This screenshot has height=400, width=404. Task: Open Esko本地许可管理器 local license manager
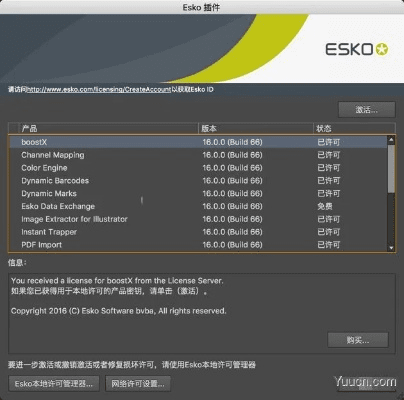point(54,384)
